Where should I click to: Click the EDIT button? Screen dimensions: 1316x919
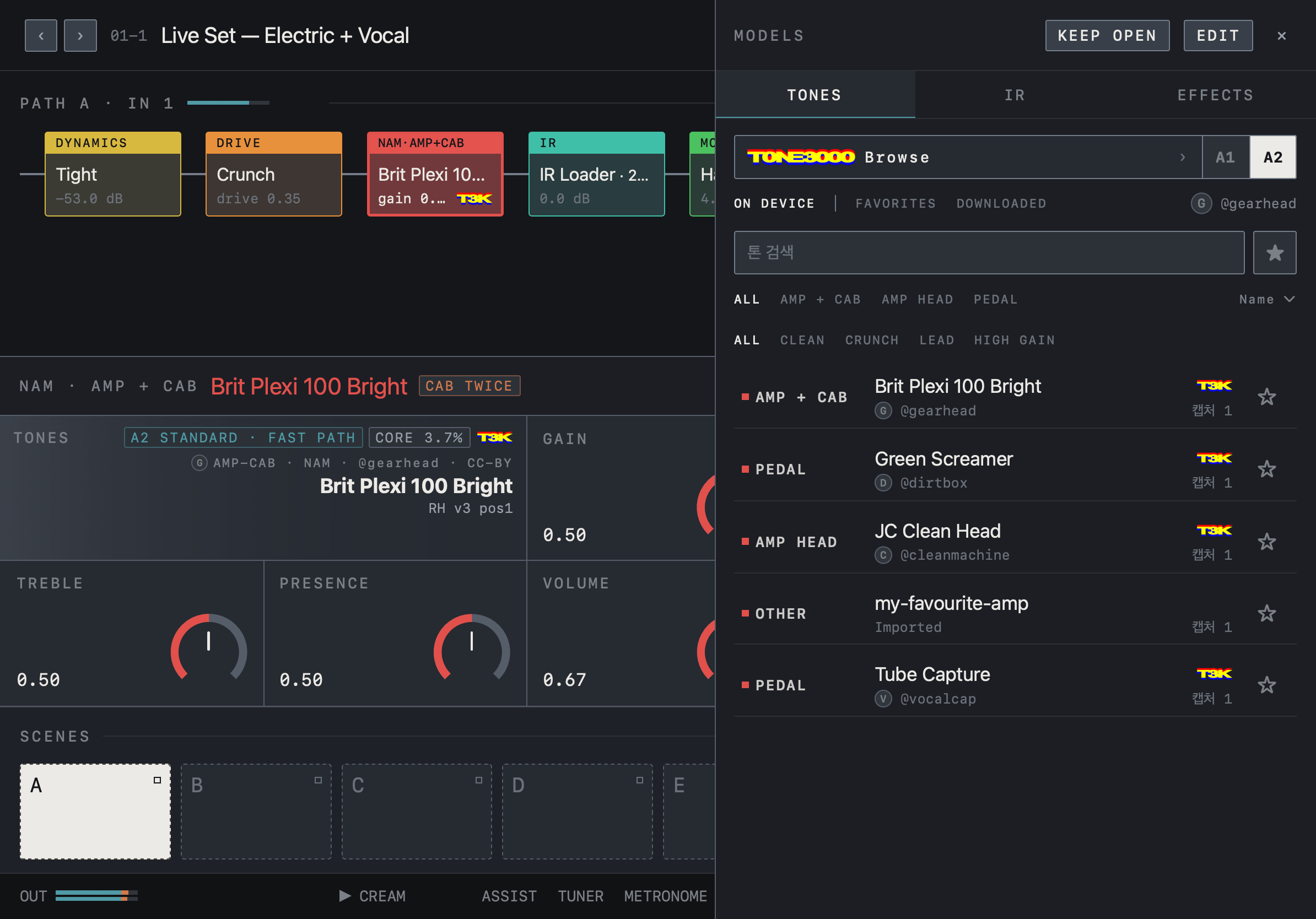pyautogui.click(x=1218, y=35)
